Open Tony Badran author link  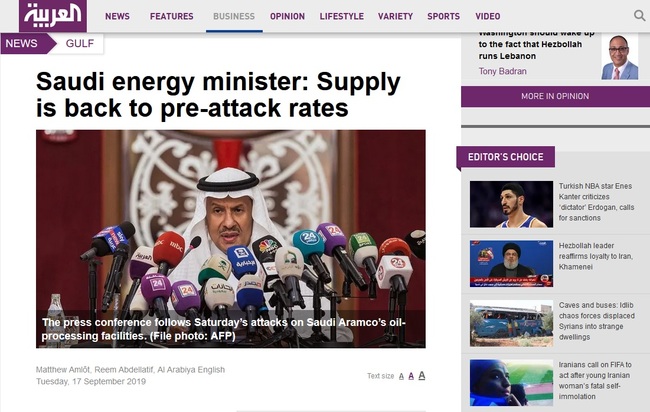coord(502,71)
